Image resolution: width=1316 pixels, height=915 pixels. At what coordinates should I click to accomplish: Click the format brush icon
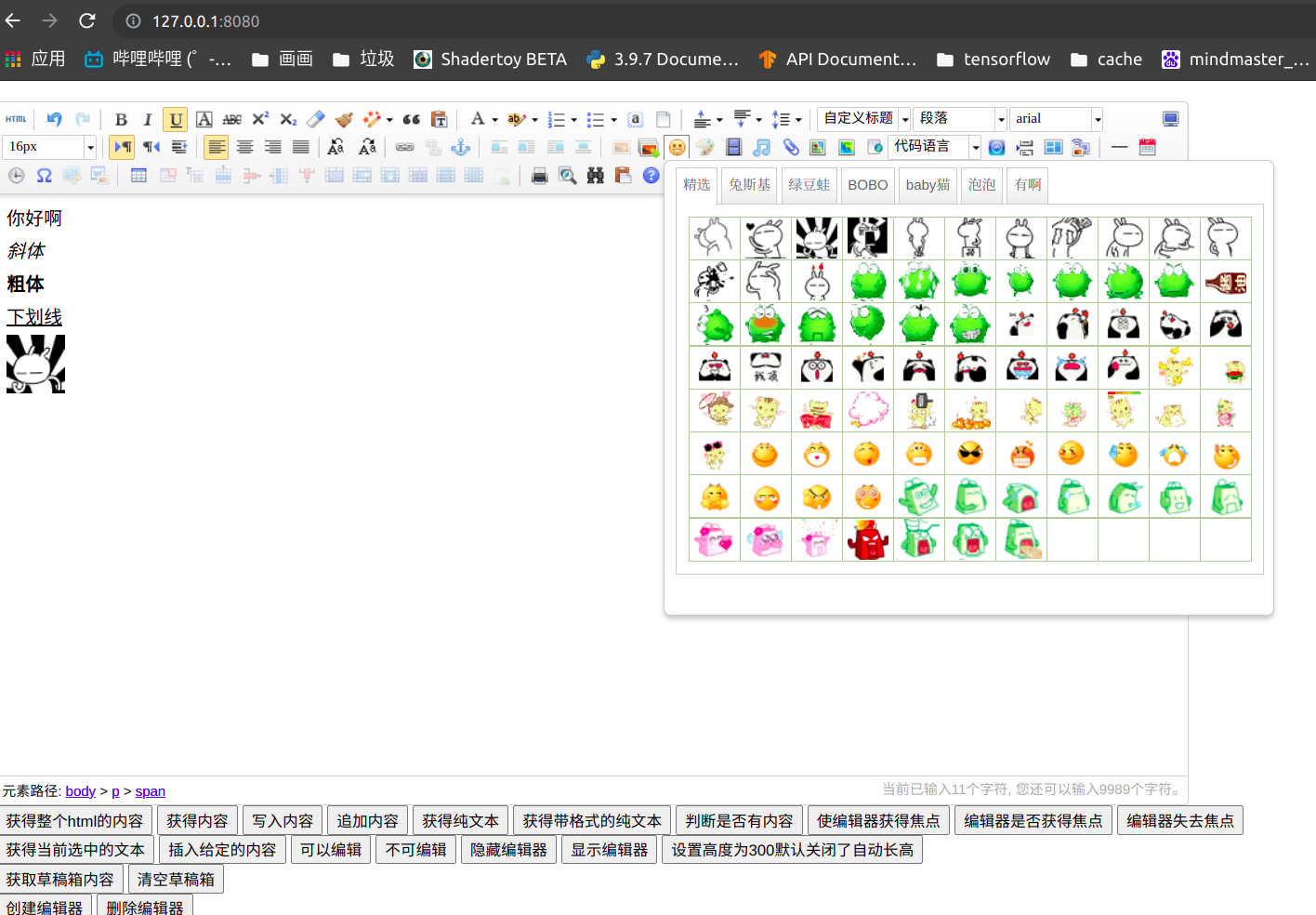tap(344, 119)
